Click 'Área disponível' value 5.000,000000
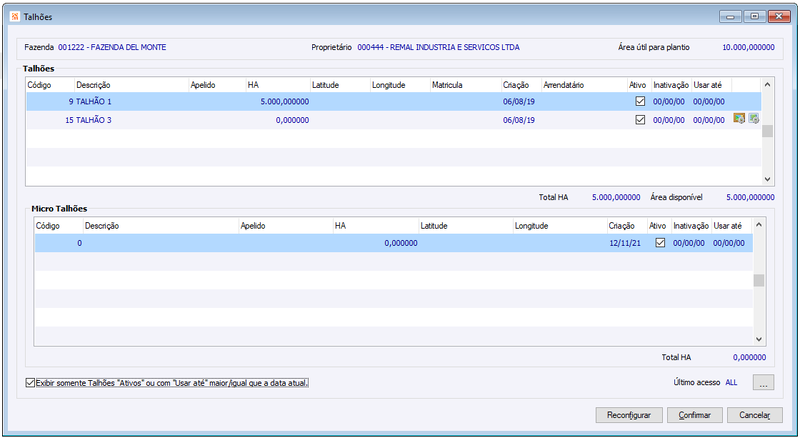This screenshot has height=438, width=800. pyautogui.click(x=750, y=197)
